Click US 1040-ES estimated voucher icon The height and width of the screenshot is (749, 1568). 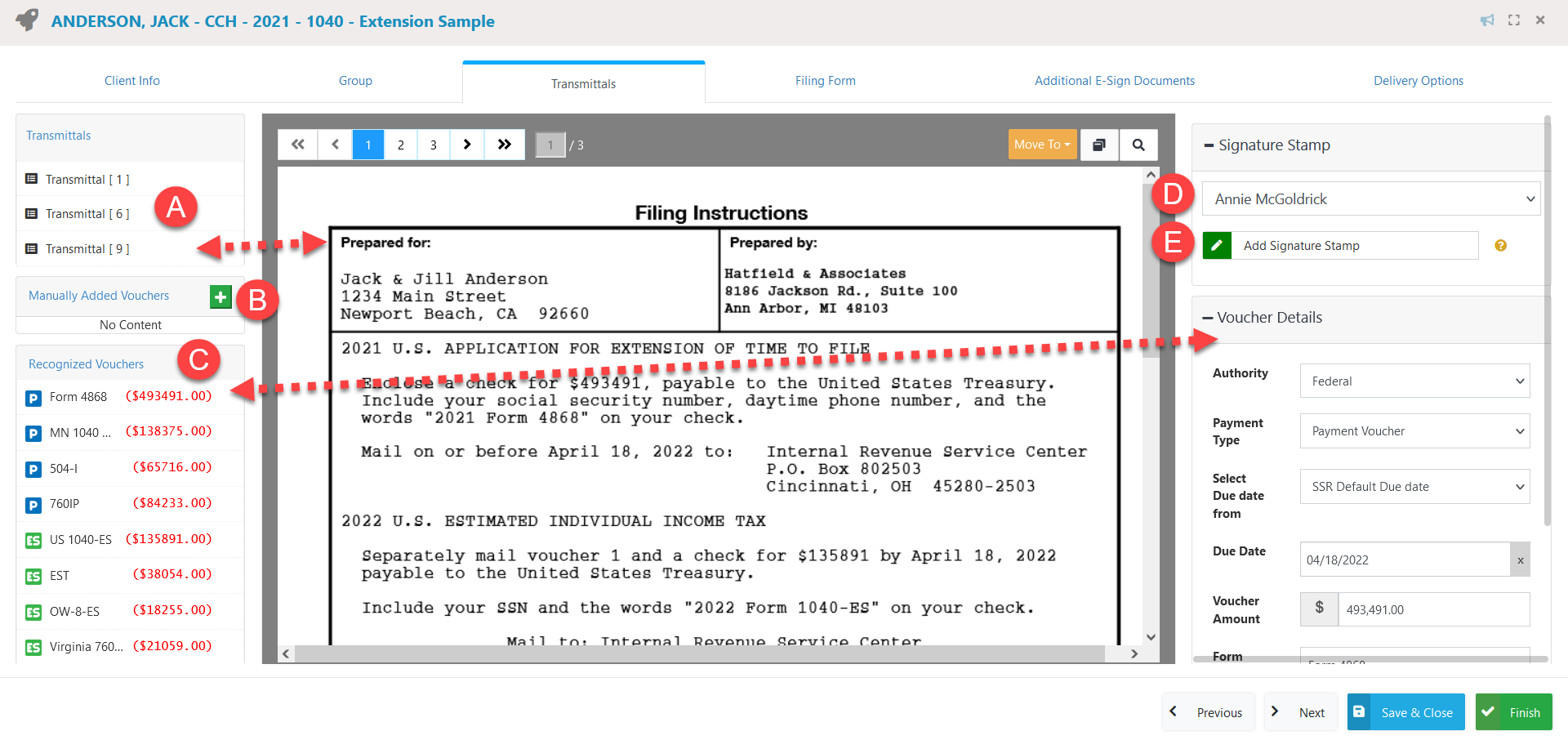[x=33, y=541]
